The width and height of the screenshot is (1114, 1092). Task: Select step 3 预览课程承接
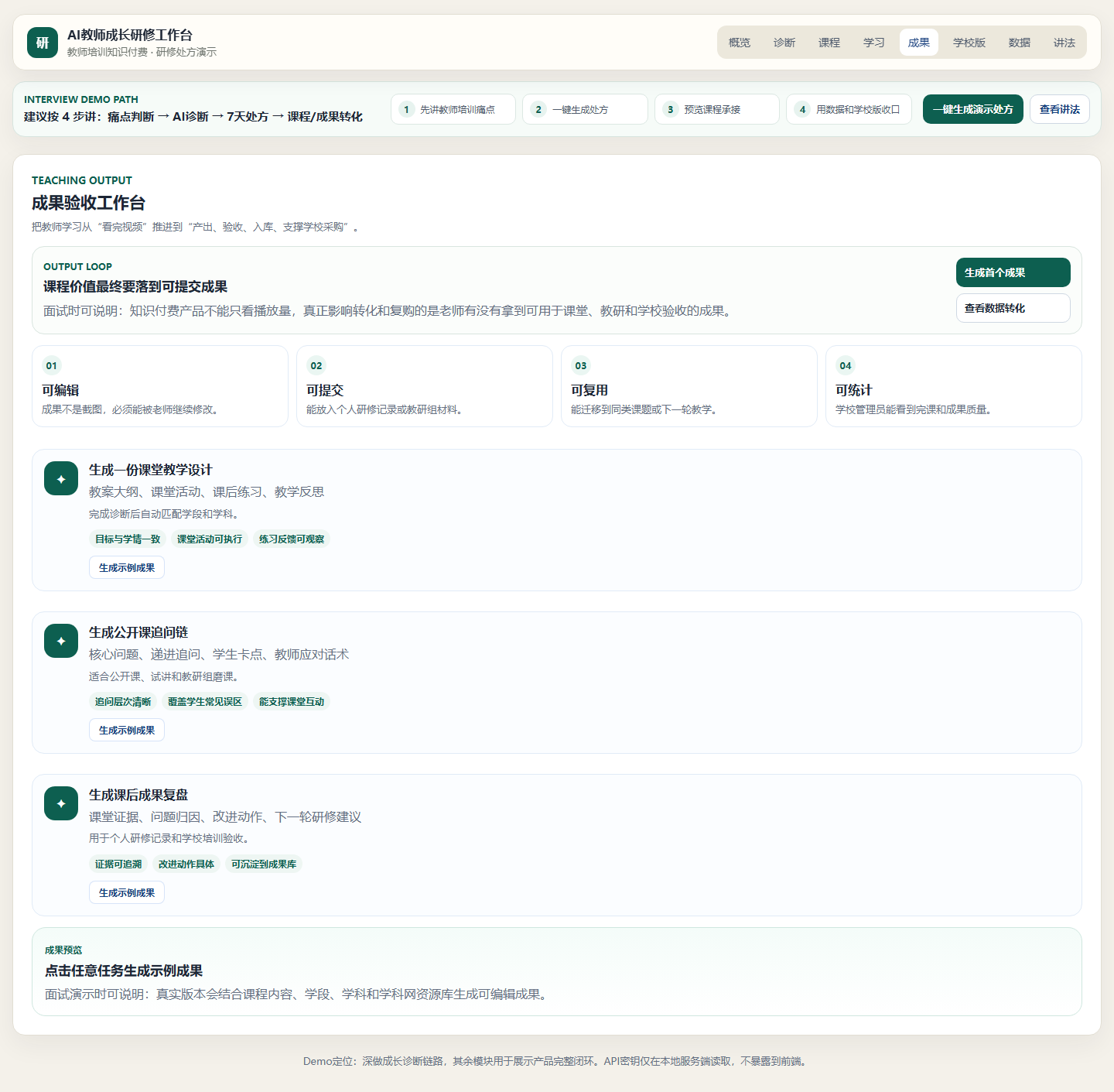tap(717, 109)
